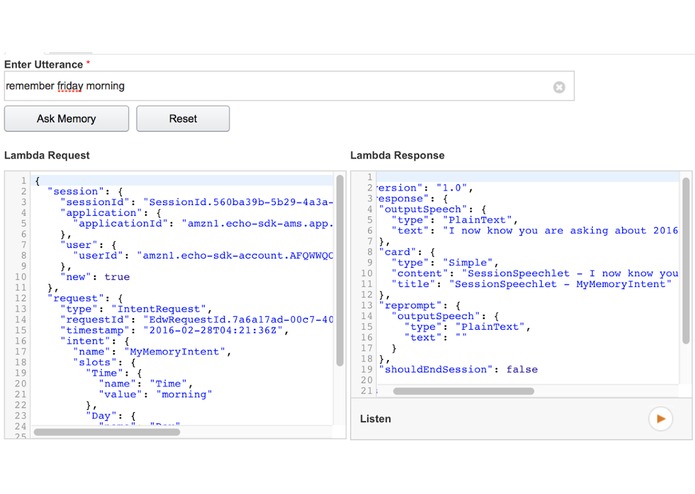695x494 pixels.
Task: Click the "title" line in the response
Action: tap(532, 284)
